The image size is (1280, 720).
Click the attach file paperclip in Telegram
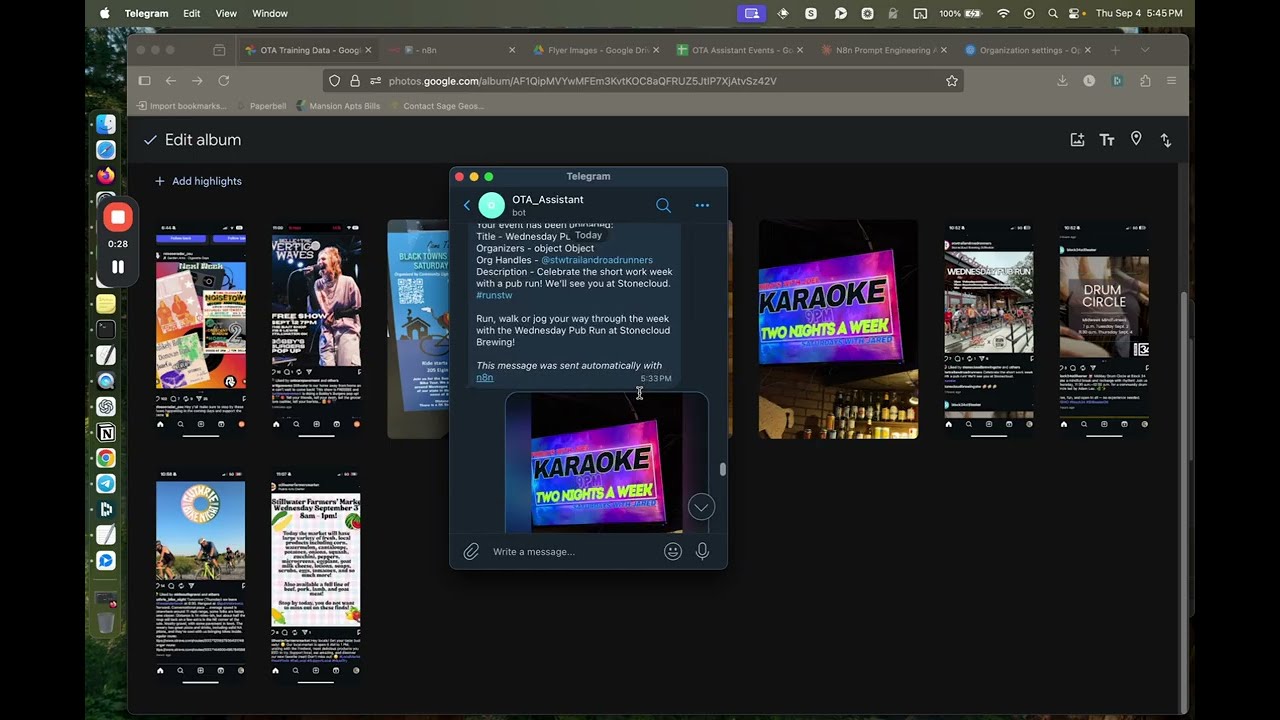tap(471, 551)
